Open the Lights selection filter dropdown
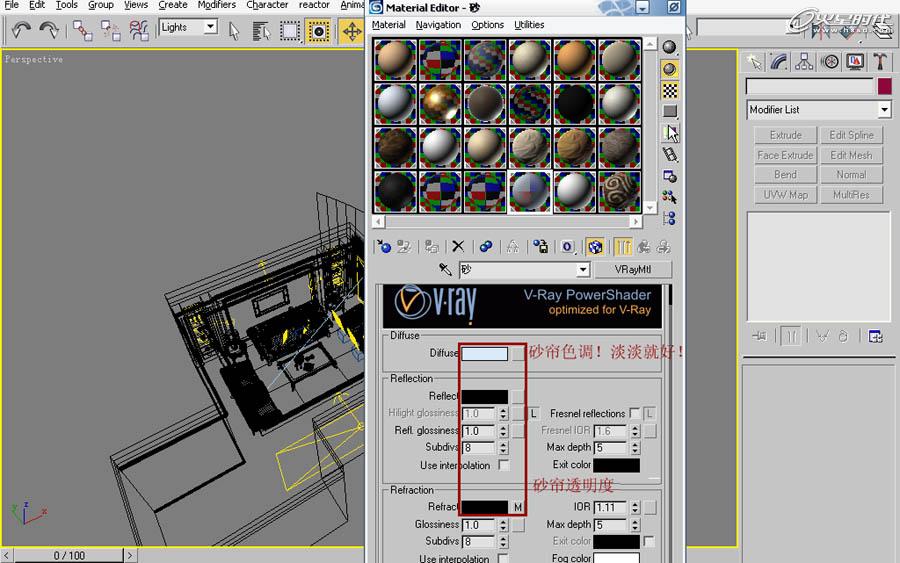900x563 pixels. point(211,26)
